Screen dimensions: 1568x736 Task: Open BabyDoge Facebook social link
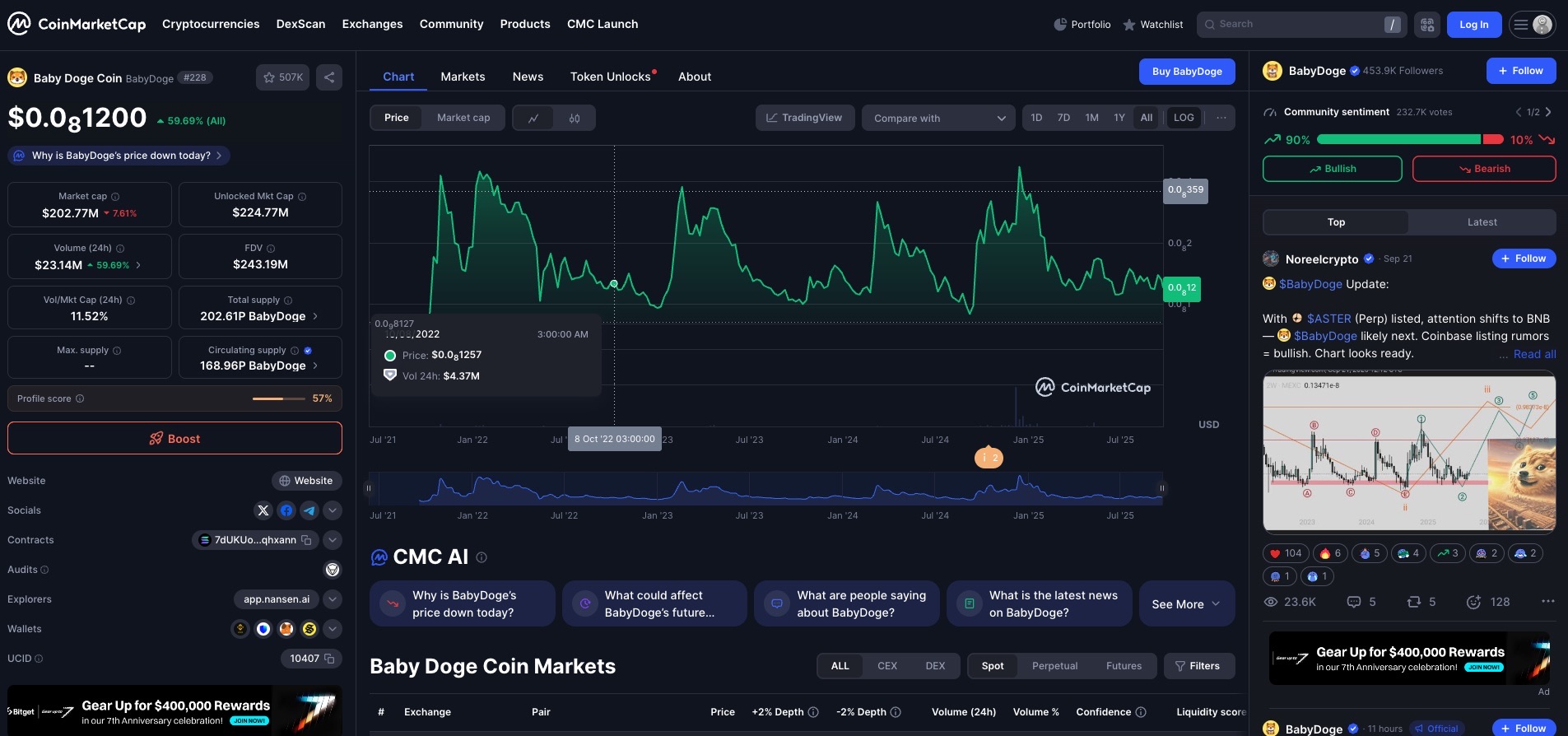(x=286, y=510)
